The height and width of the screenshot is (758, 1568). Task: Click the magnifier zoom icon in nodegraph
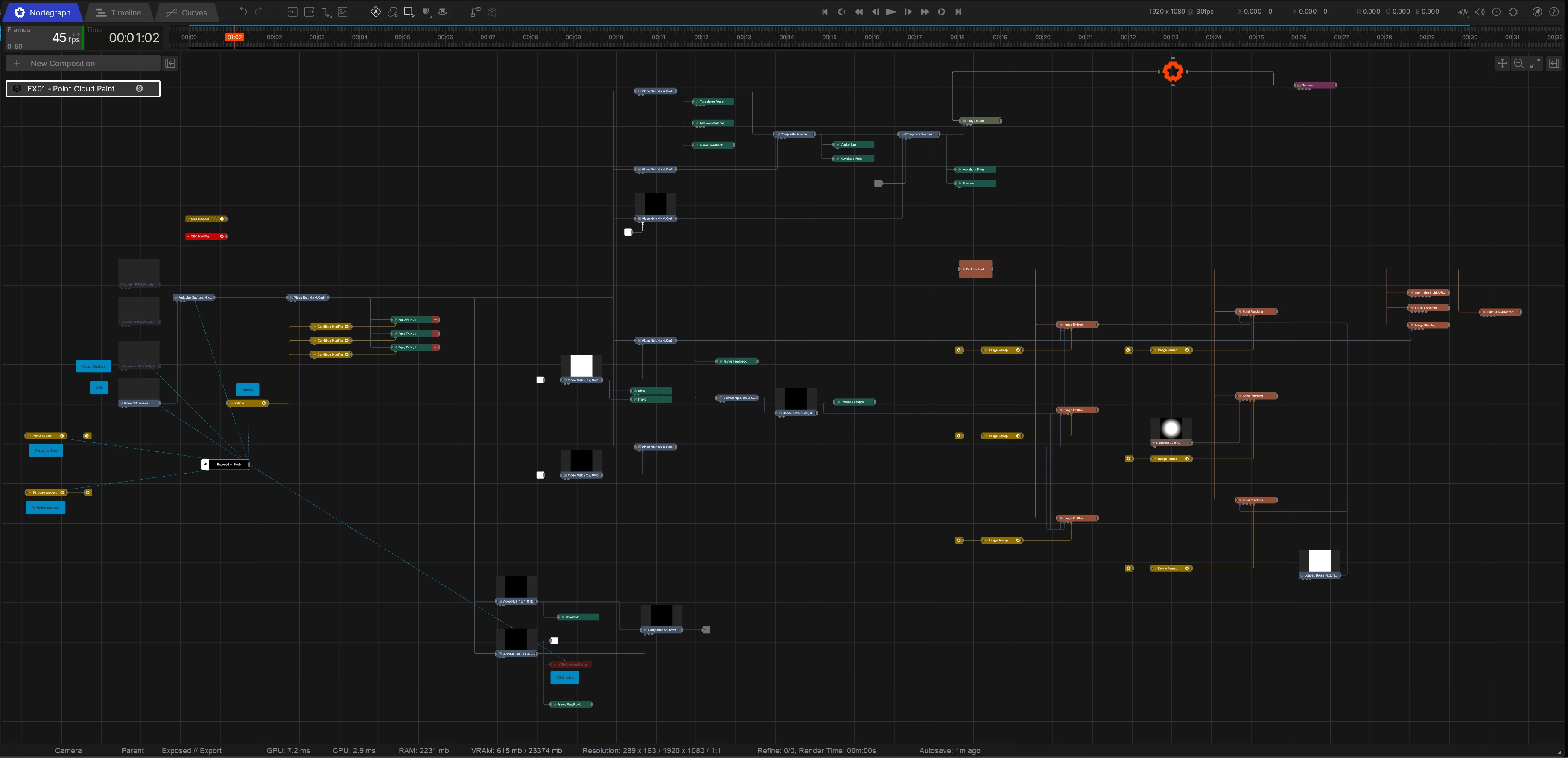pos(1519,63)
